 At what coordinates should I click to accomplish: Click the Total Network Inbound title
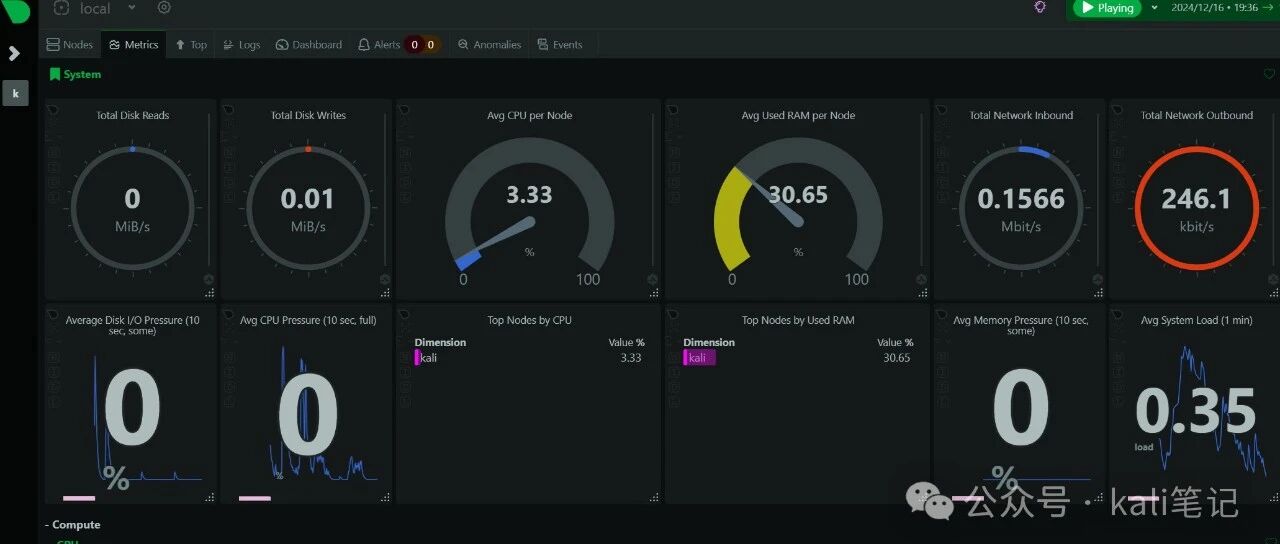[x=1021, y=116]
